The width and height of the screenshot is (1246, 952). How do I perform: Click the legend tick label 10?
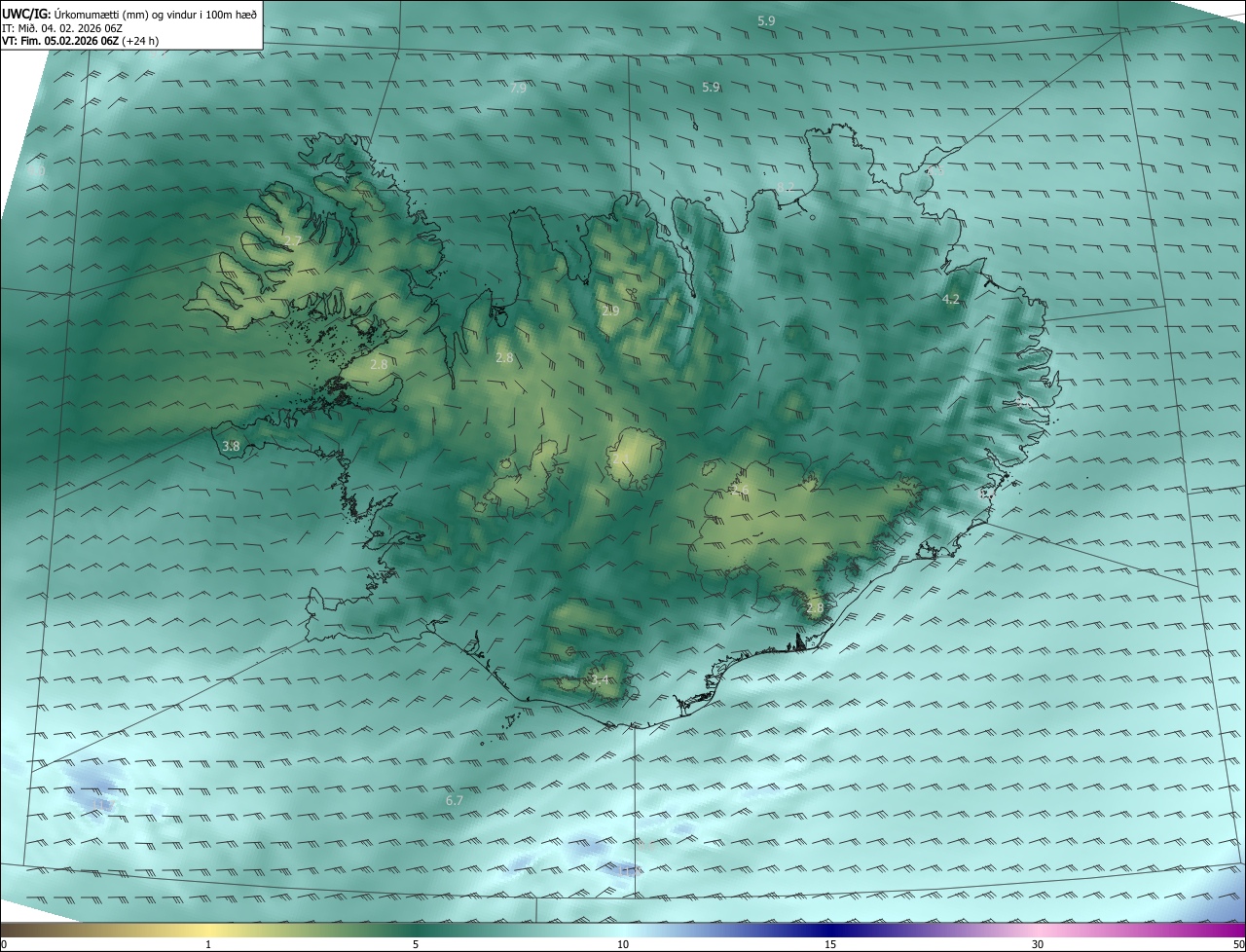click(x=623, y=944)
